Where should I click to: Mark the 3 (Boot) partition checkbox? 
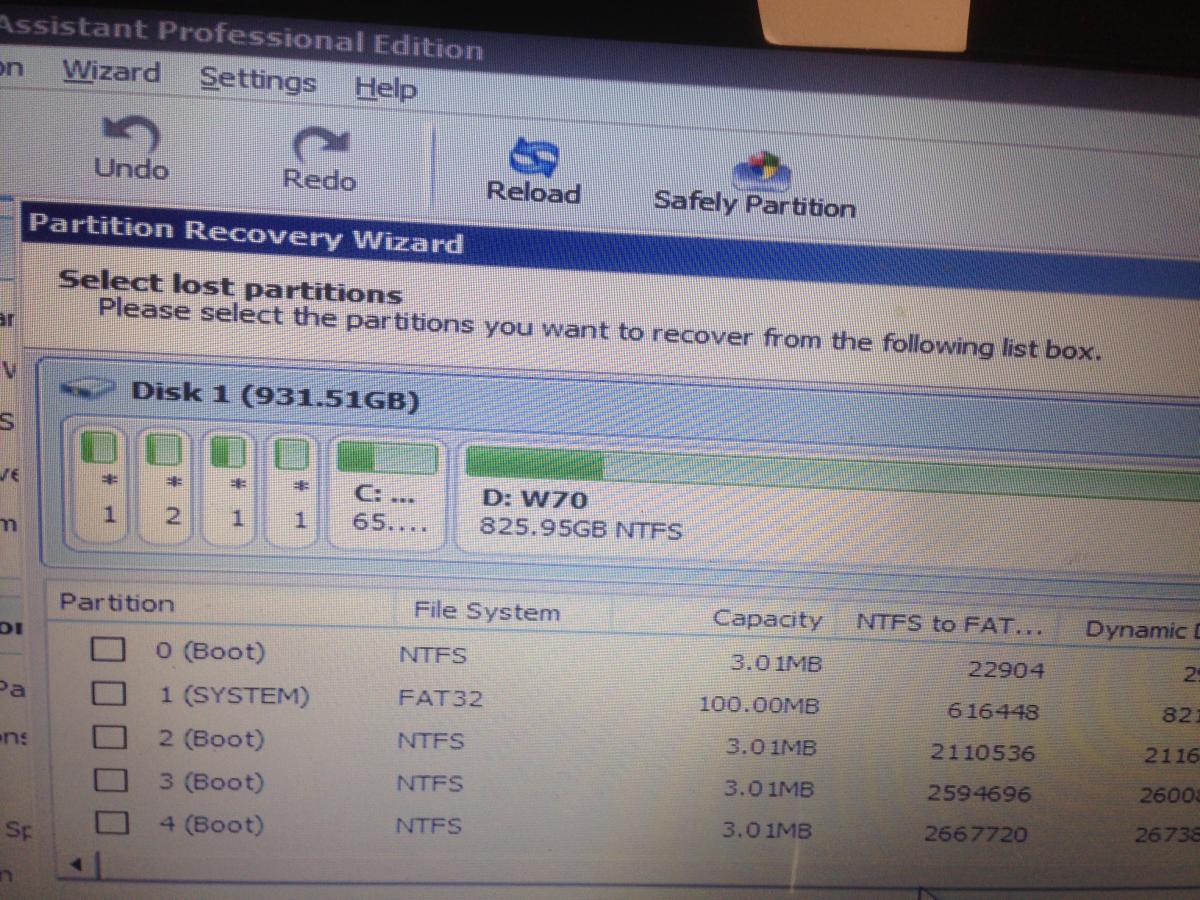[x=108, y=780]
